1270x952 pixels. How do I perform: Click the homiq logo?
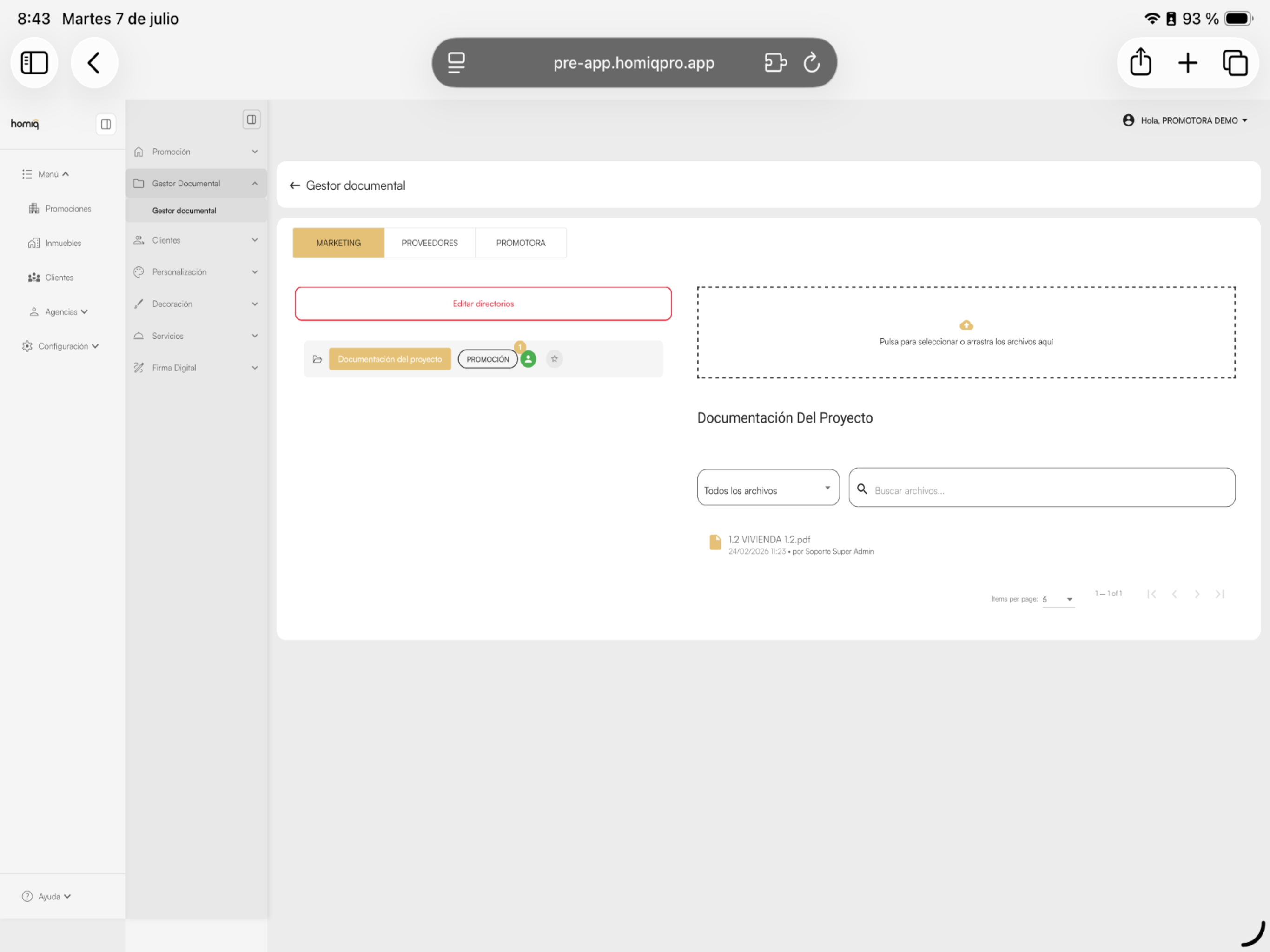25,124
